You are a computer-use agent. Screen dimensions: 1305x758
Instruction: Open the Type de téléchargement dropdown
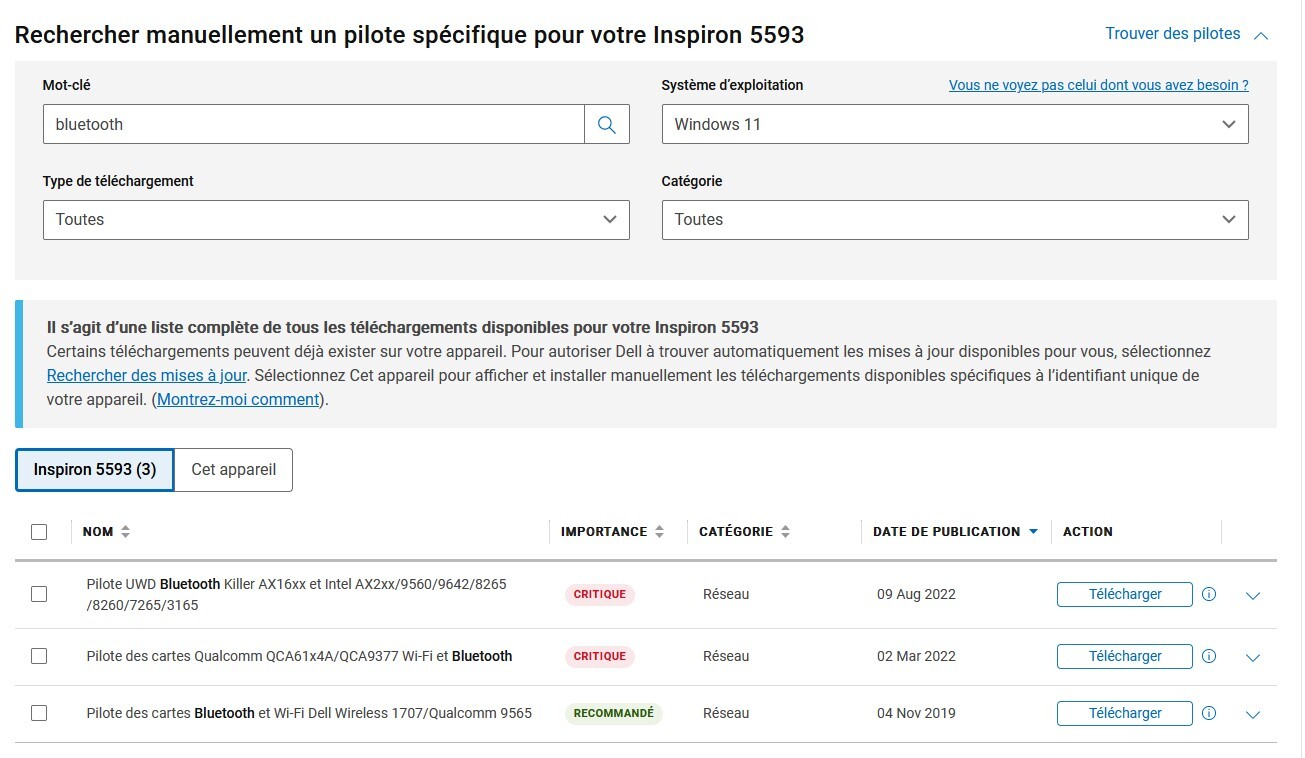click(x=336, y=220)
